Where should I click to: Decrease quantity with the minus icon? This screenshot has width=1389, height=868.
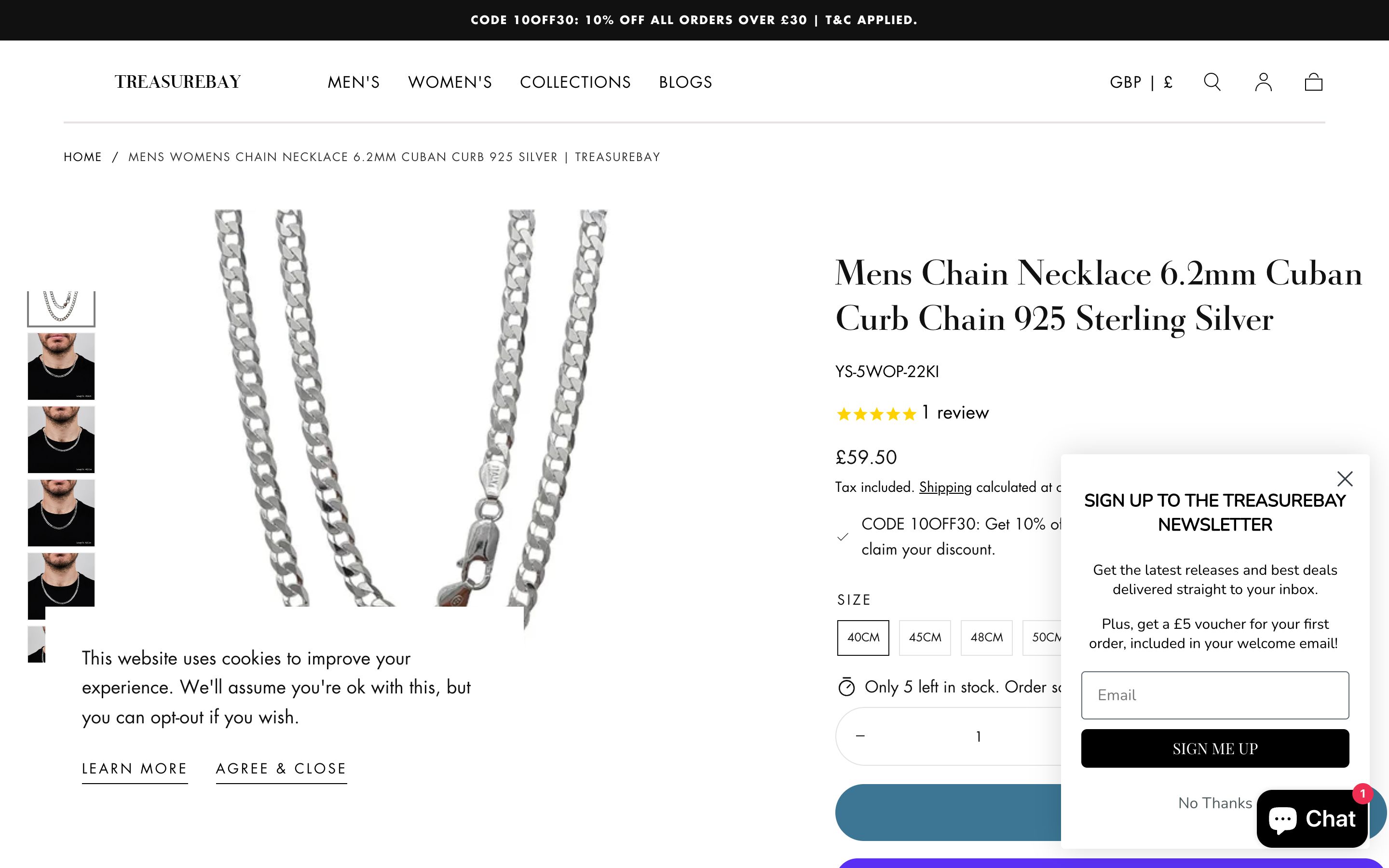pyautogui.click(x=860, y=736)
